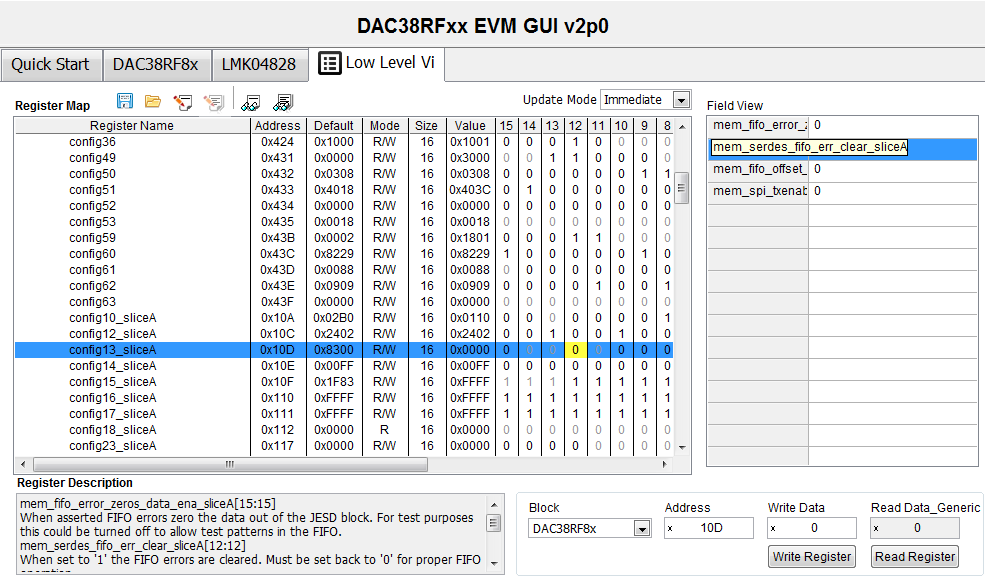Select the mem_fifo_error field row
The width and height of the screenshot is (985, 576).
pyautogui.click(x=842, y=125)
